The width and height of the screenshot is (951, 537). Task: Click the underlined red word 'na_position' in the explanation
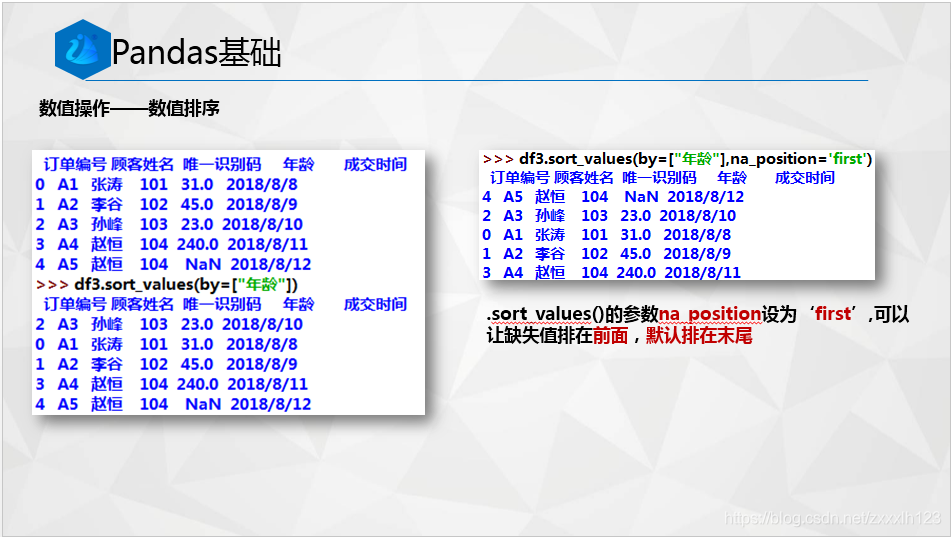pyautogui.click(x=710, y=314)
